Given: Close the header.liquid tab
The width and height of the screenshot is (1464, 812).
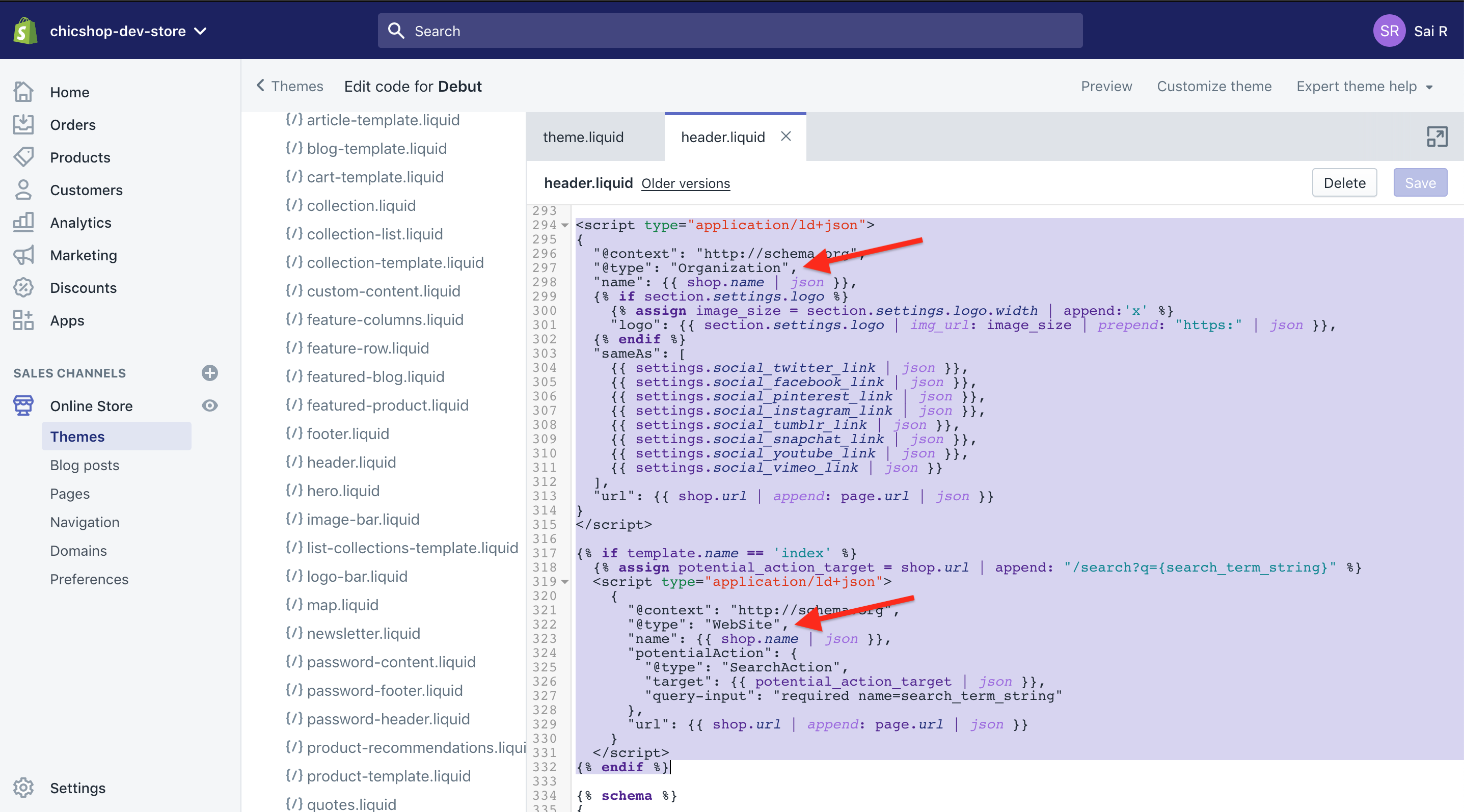Looking at the screenshot, I should tap(785, 137).
